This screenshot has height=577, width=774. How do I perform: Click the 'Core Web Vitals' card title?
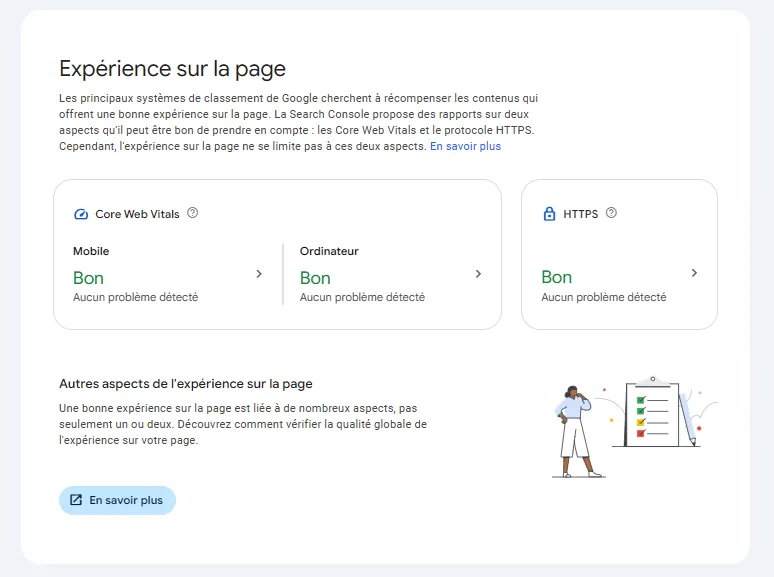tap(137, 214)
